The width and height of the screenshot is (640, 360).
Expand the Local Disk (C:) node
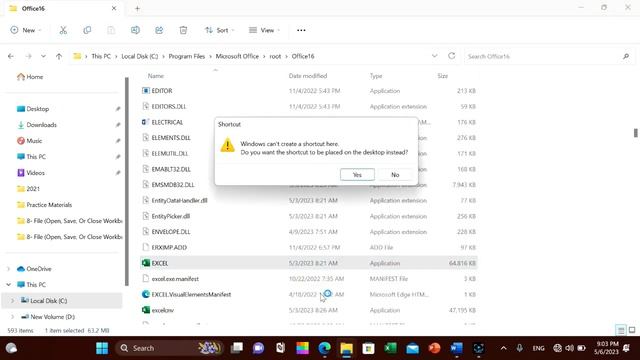tap(12, 301)
